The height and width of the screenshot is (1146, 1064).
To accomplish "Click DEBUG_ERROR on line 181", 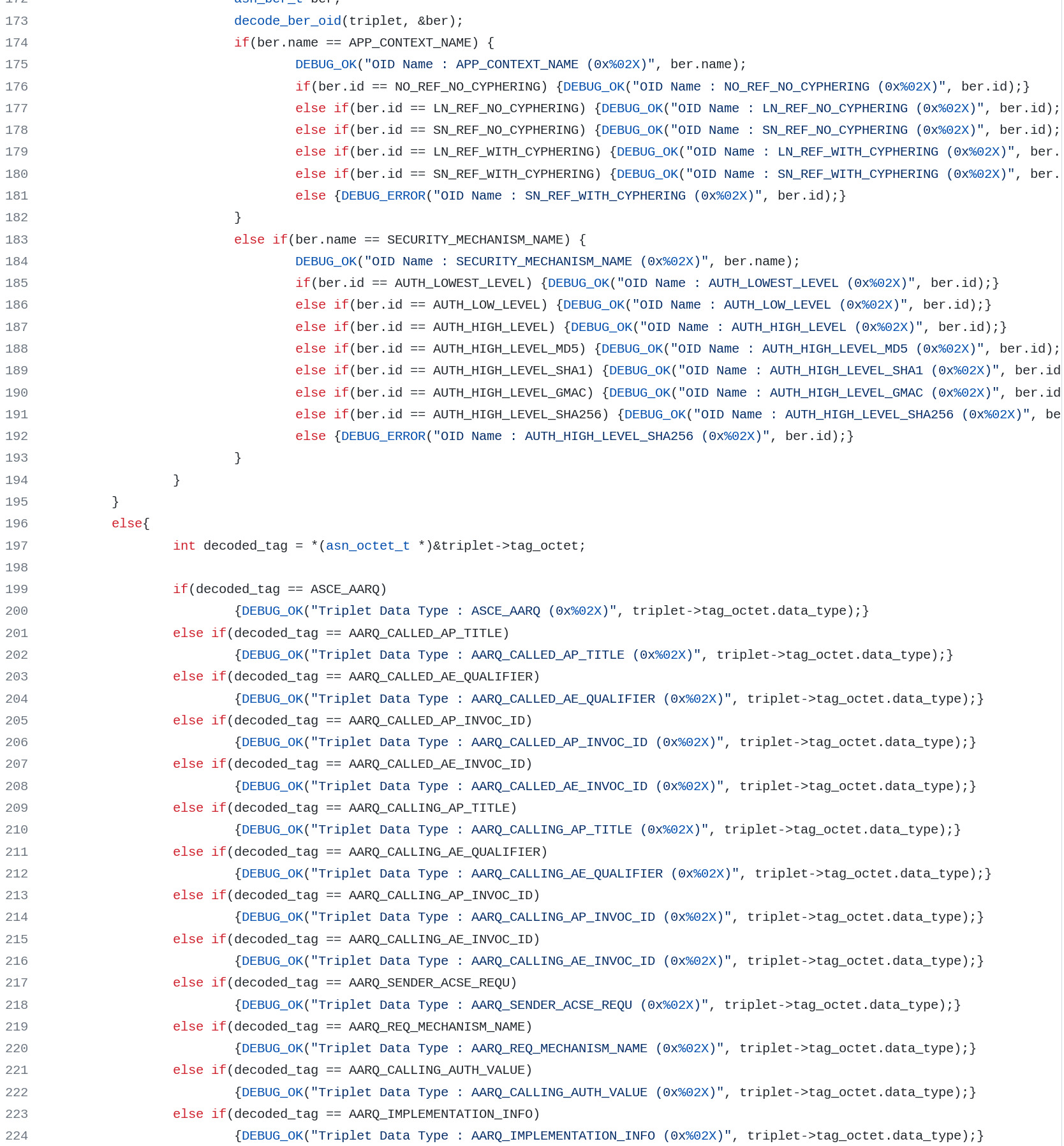I will [x=383, y=196].
